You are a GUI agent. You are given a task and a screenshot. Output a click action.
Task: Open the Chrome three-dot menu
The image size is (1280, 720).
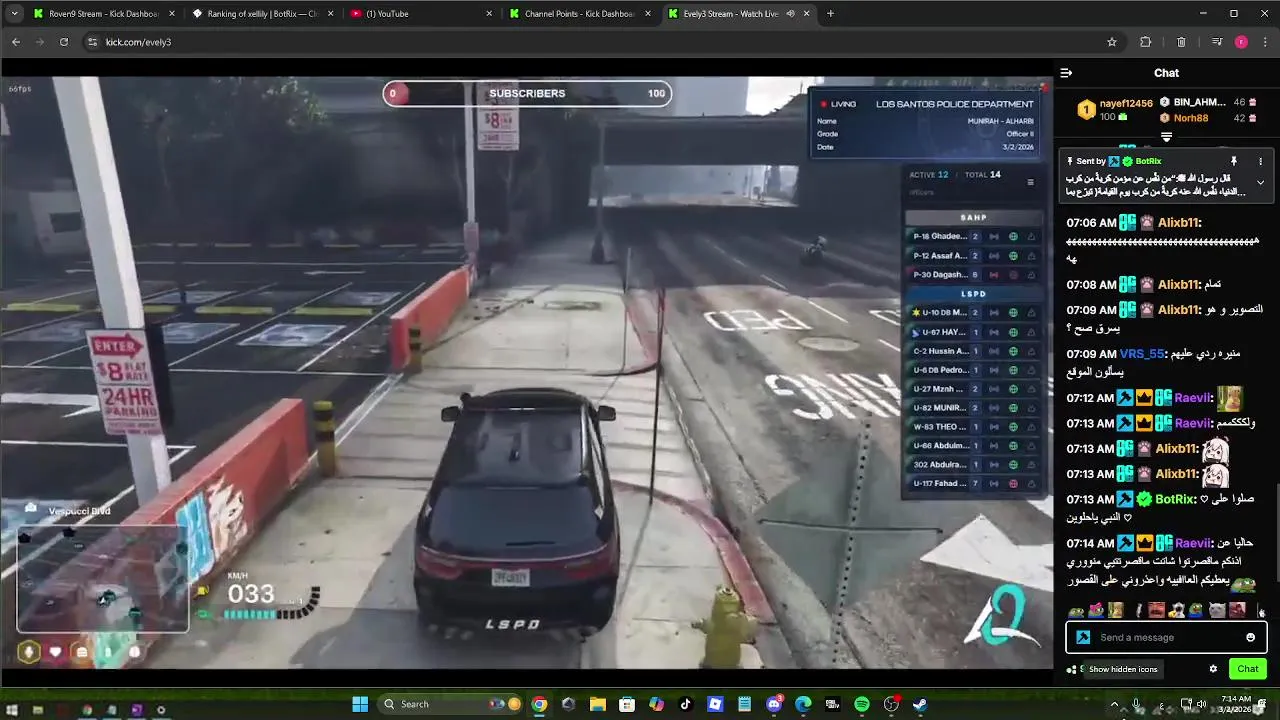[x=1265, y=42]
